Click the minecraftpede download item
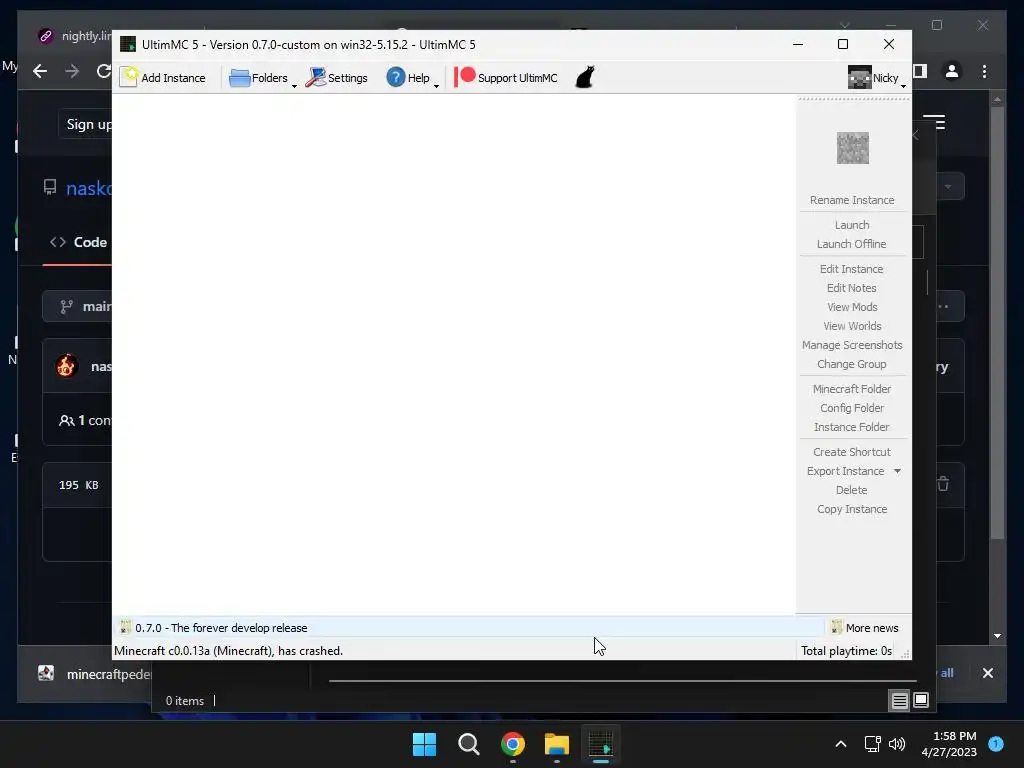The image size is (1024, 768). point(95,673)
